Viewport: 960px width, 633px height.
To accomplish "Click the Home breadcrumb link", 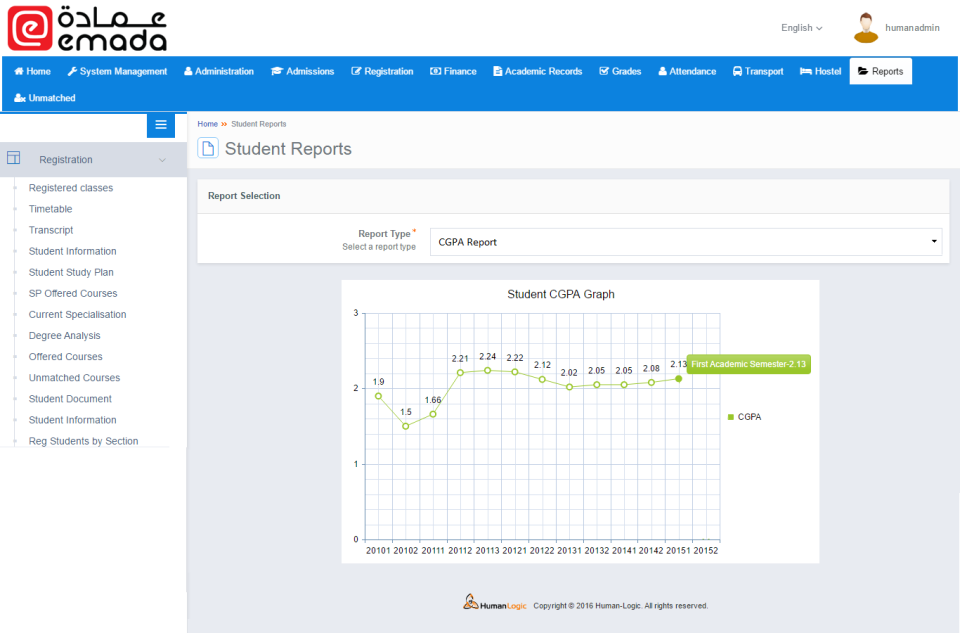I will point(207,124).
